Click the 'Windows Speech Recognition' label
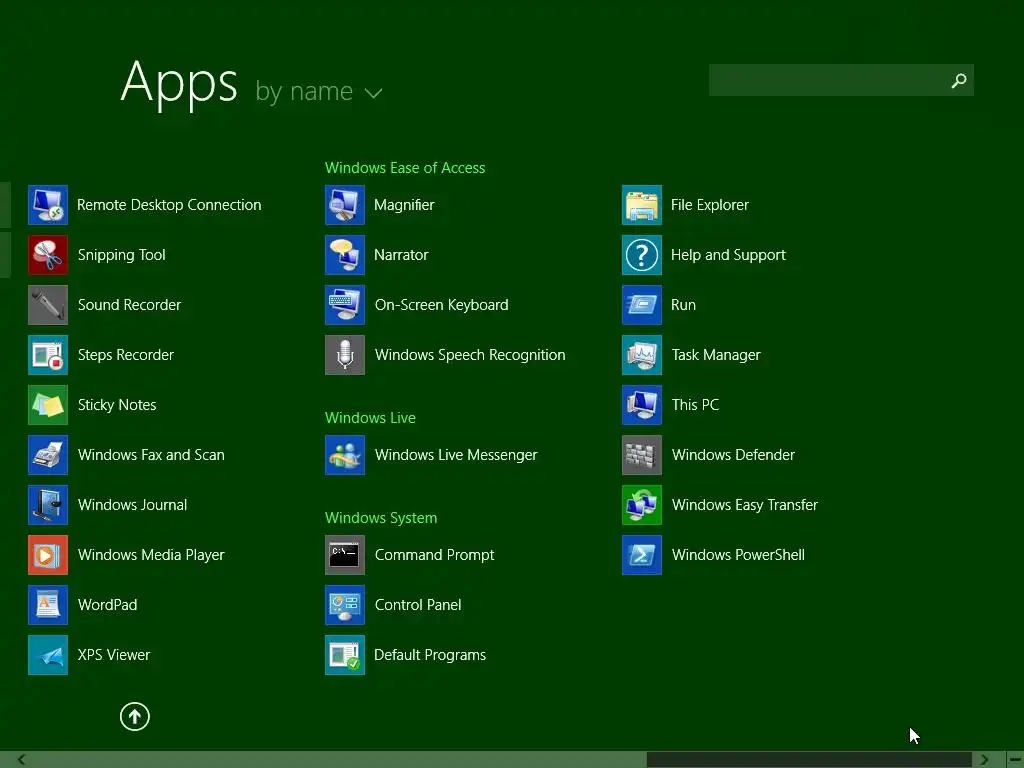Viewport: 1024px width, 768px height. click(470, 355)
